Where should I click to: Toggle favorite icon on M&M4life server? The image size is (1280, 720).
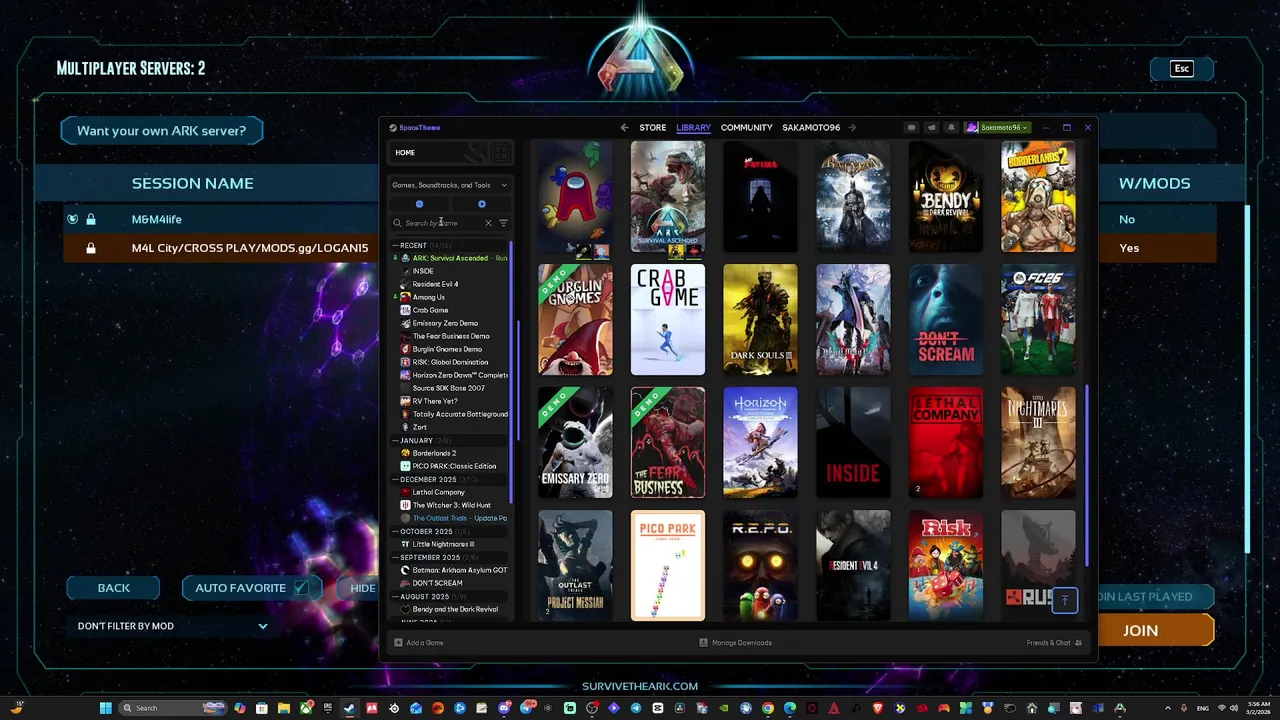72,219
